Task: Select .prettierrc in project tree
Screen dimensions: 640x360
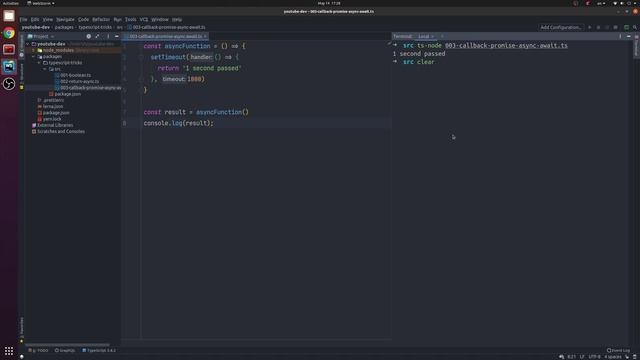Action: [53, 100]
